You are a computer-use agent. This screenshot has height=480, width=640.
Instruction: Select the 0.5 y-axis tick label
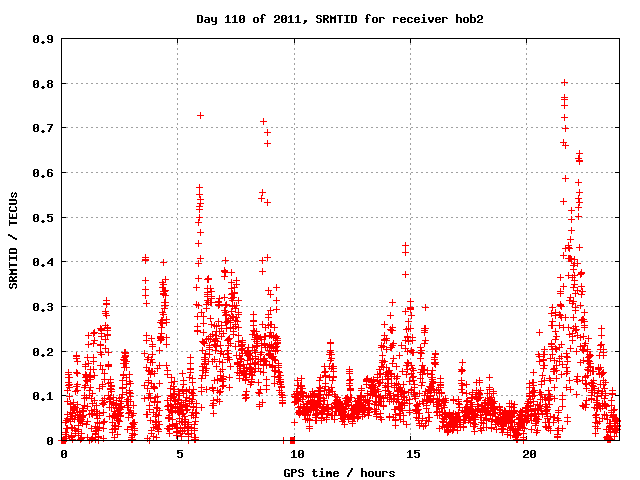(44, 217)
